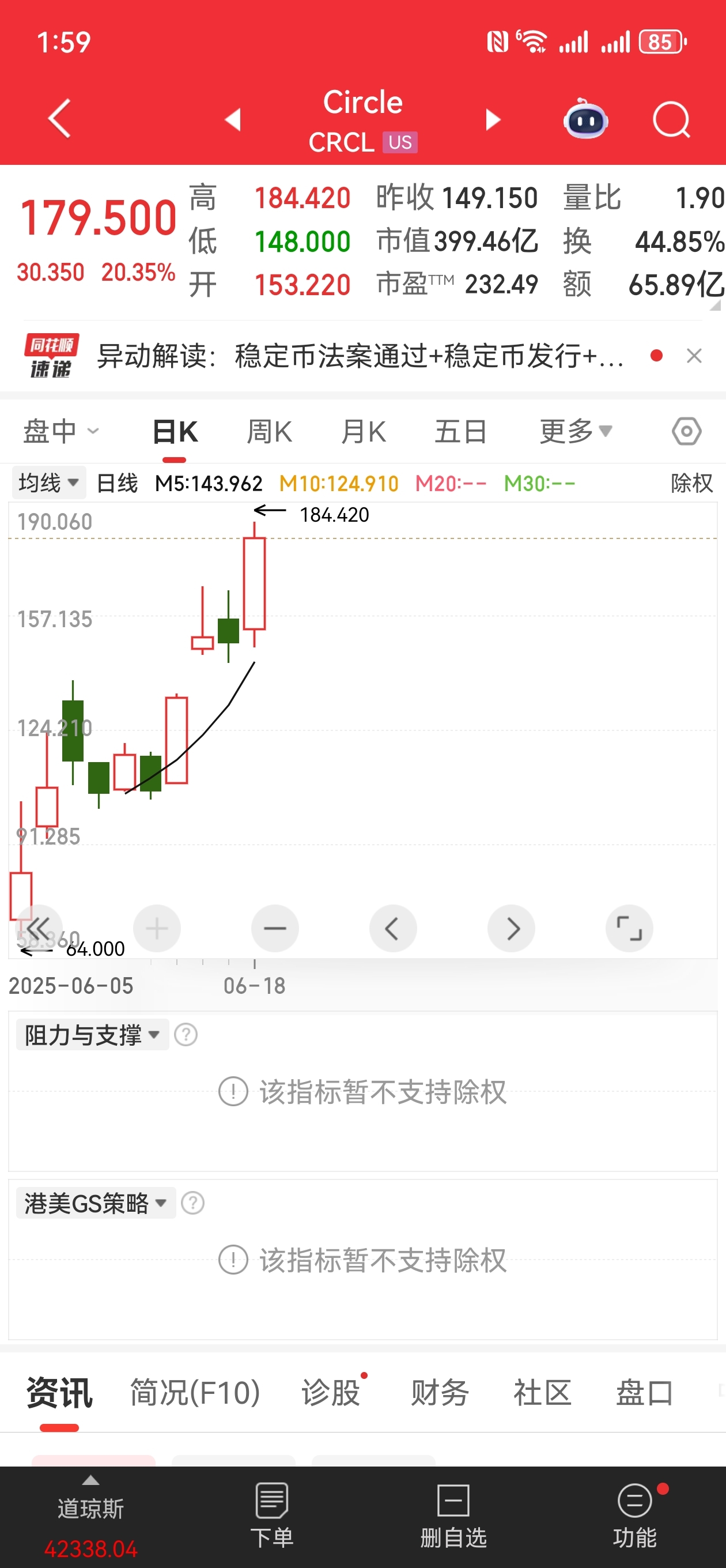726x1568 pixels.
Task: Switch to 周K tab
Action: pyautogui.click(x=269, y=432)
